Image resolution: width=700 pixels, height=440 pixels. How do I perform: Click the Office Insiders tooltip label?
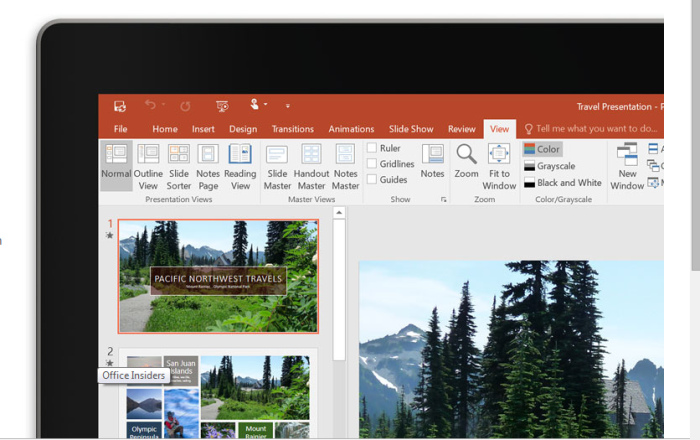pyautogui.click(x=133, y=375)
